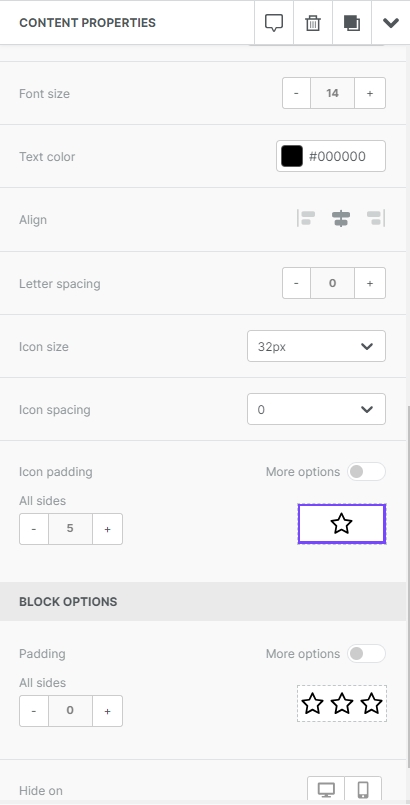Align content to the left
This screenshot has height=805, width=410.
tap(306, 218)
